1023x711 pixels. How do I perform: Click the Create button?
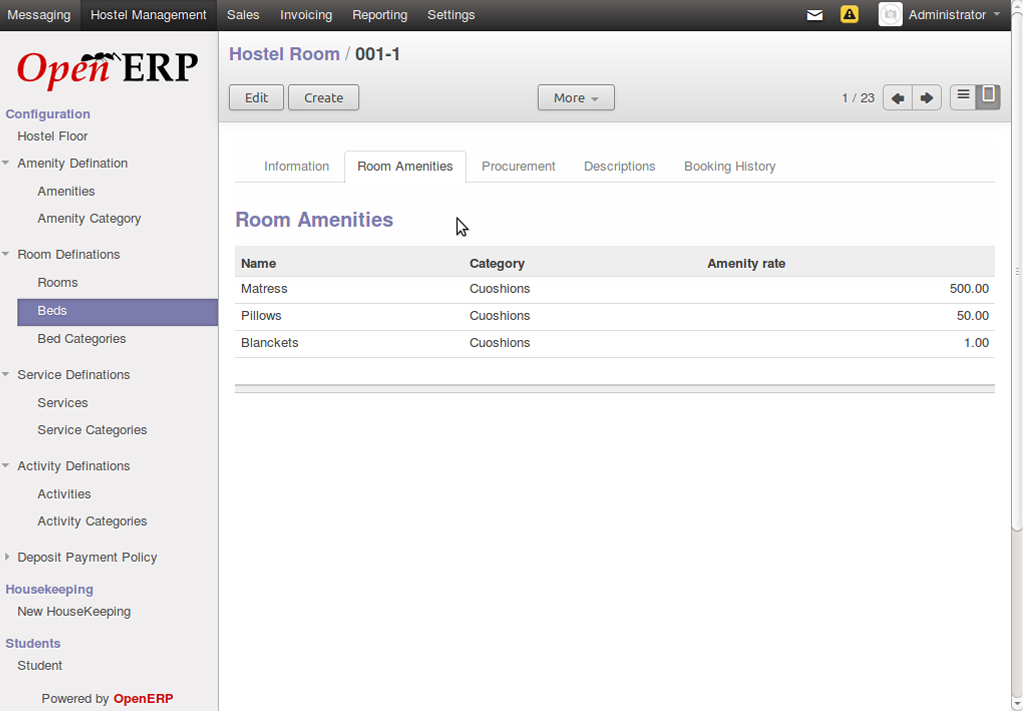pos(324,98)
